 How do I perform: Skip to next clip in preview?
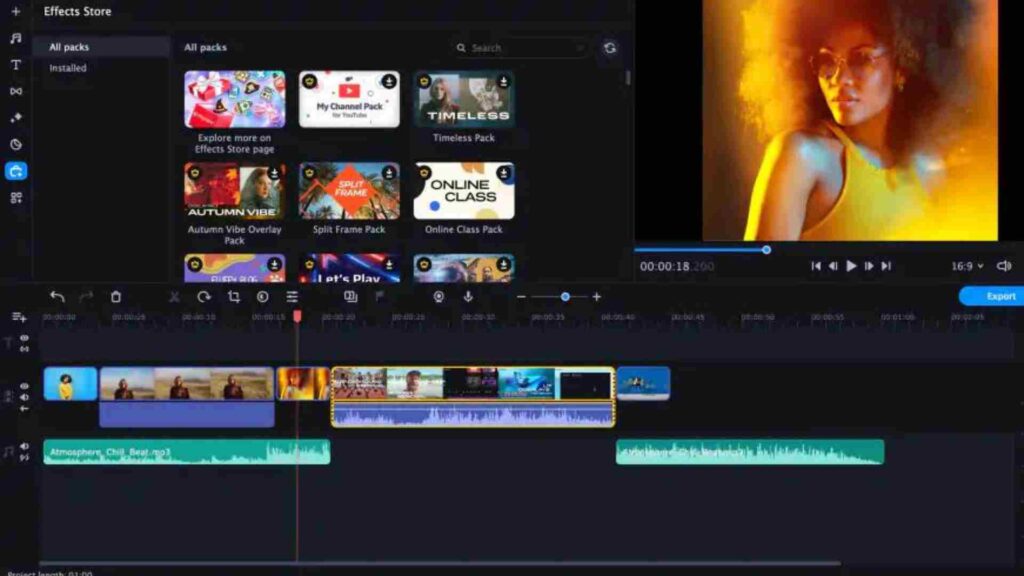[886, 266]
